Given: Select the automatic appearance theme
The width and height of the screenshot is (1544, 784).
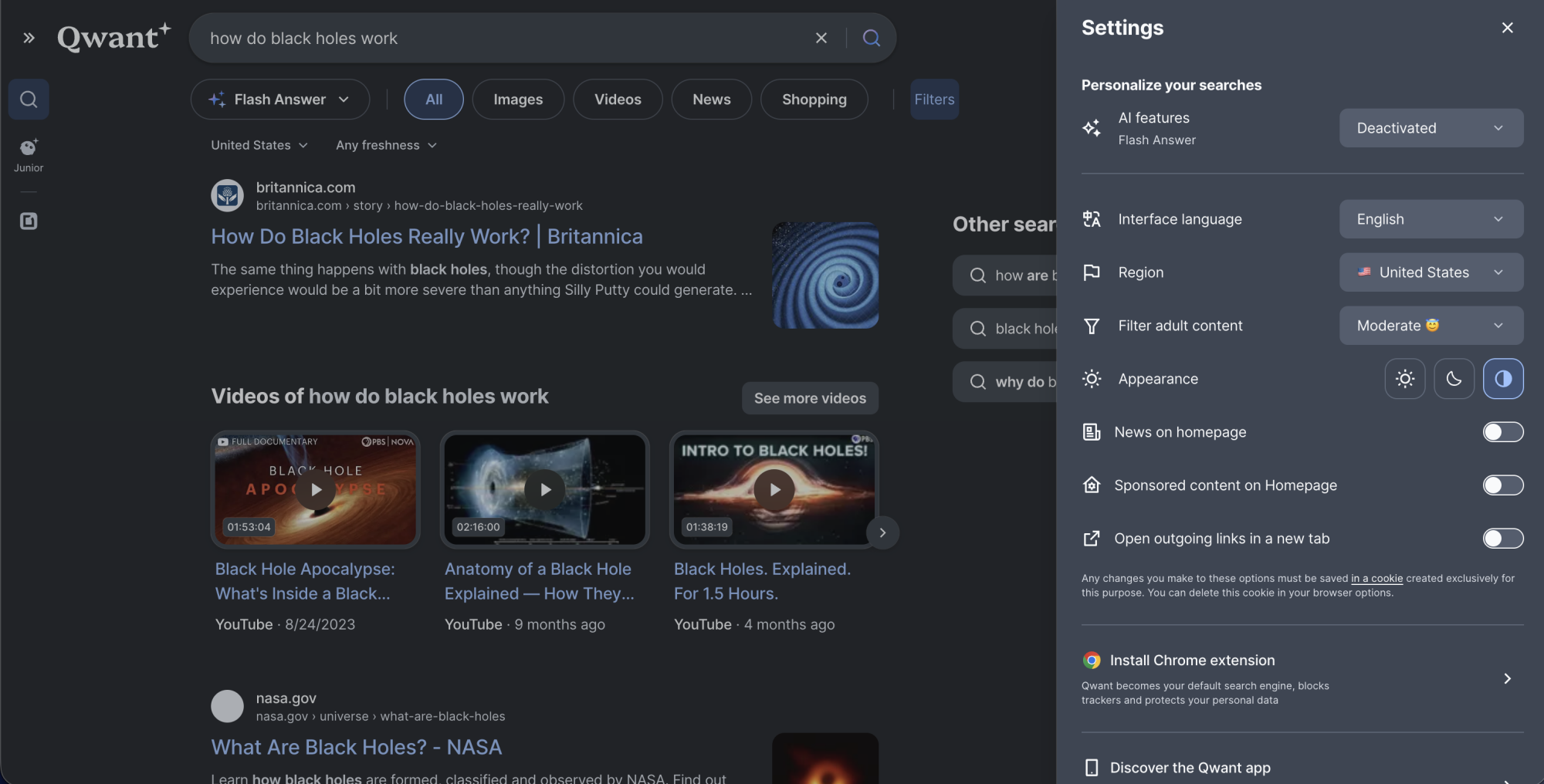Looking at the screenshot, I should [x=1503, y=379].
